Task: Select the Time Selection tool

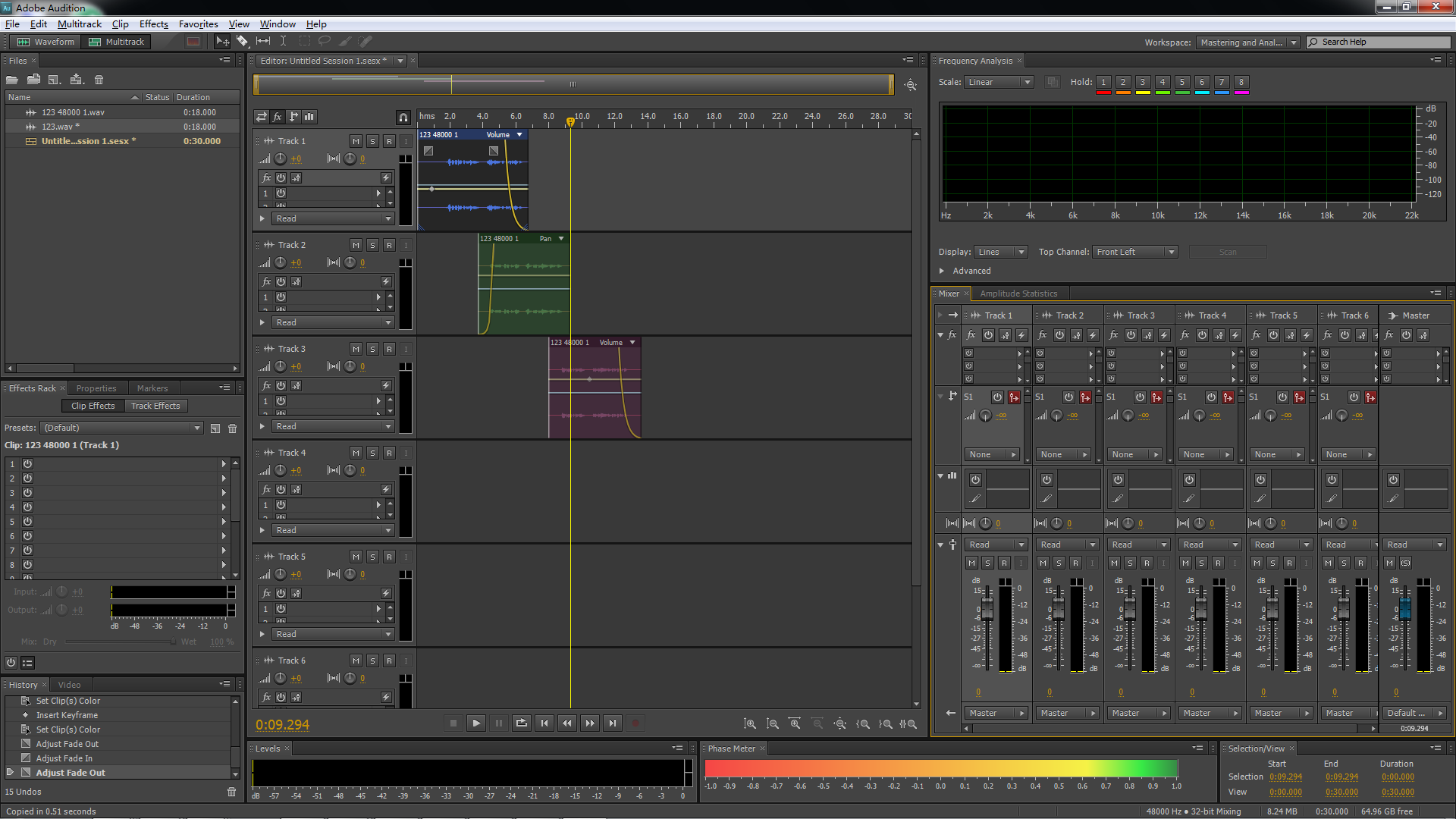Action: pos(283,42)
